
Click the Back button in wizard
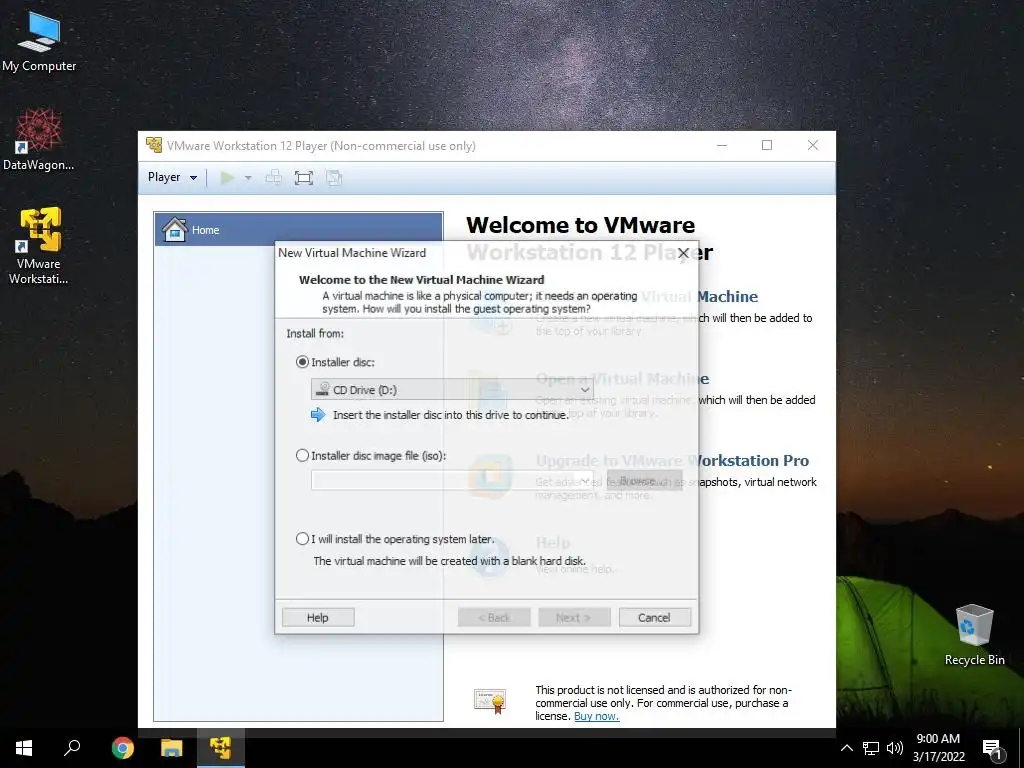click(x=494, y=617)
